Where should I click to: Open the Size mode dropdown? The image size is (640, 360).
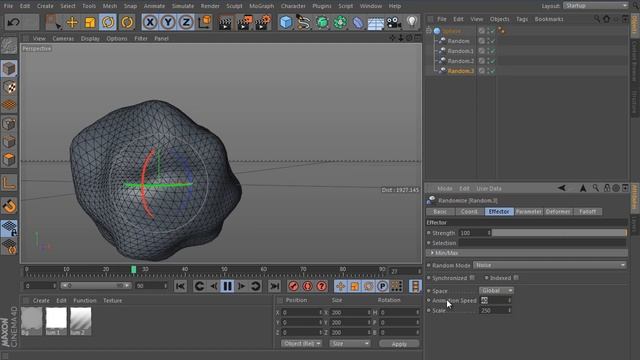350,344
